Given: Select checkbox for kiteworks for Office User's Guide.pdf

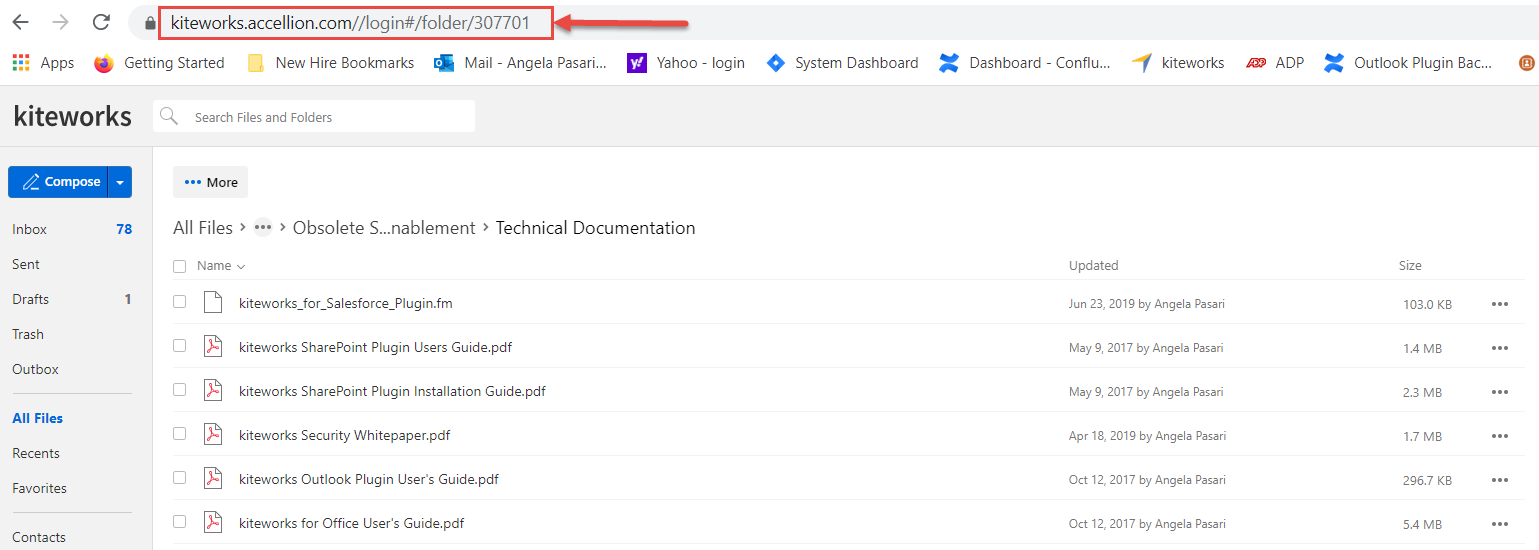Looking at the screenshot, I should tap(180, 522).
